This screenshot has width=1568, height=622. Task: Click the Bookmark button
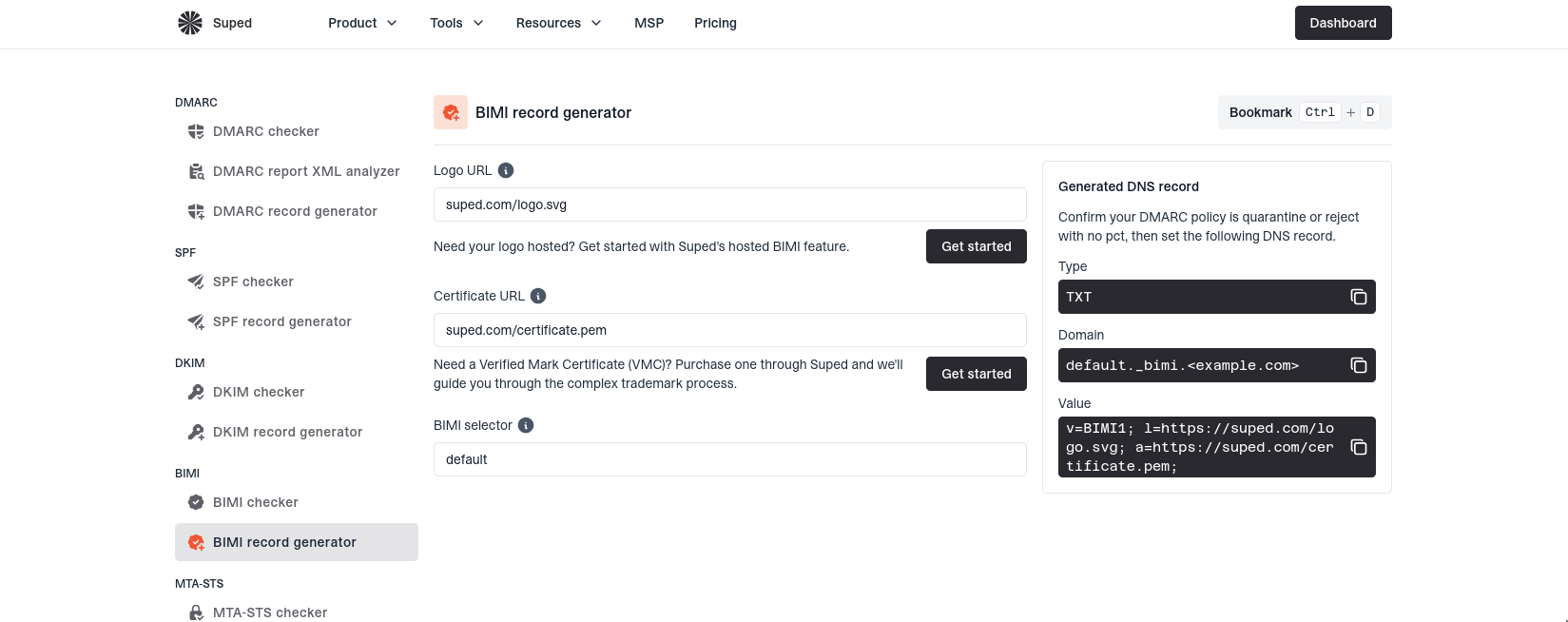pos(1305,112)
